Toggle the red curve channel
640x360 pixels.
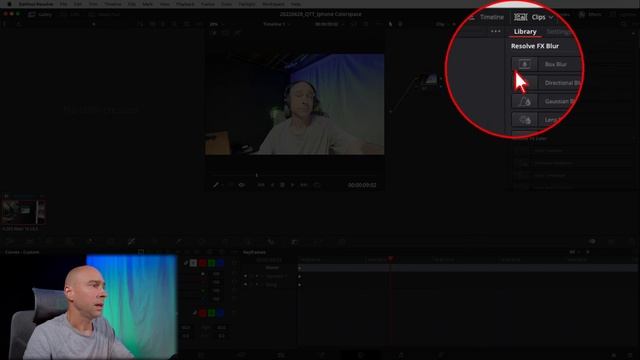[x=202, y=263]
